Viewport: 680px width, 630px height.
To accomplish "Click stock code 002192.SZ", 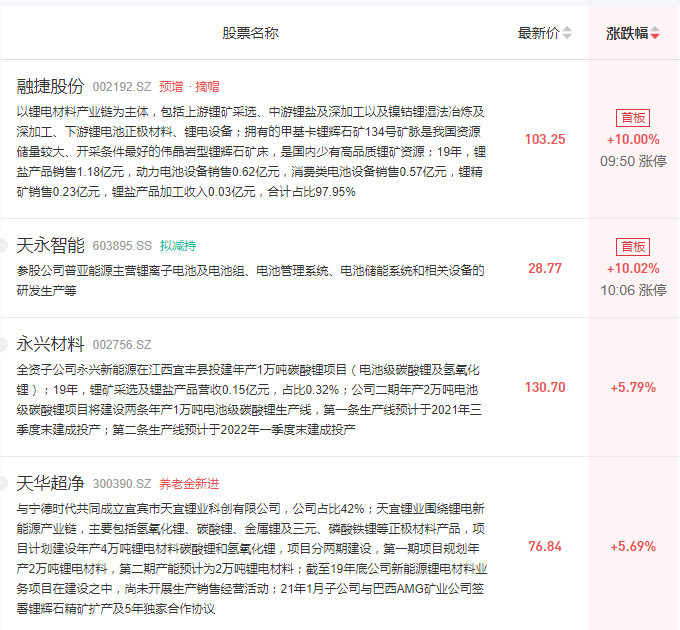I will click(x=122, y=87).
